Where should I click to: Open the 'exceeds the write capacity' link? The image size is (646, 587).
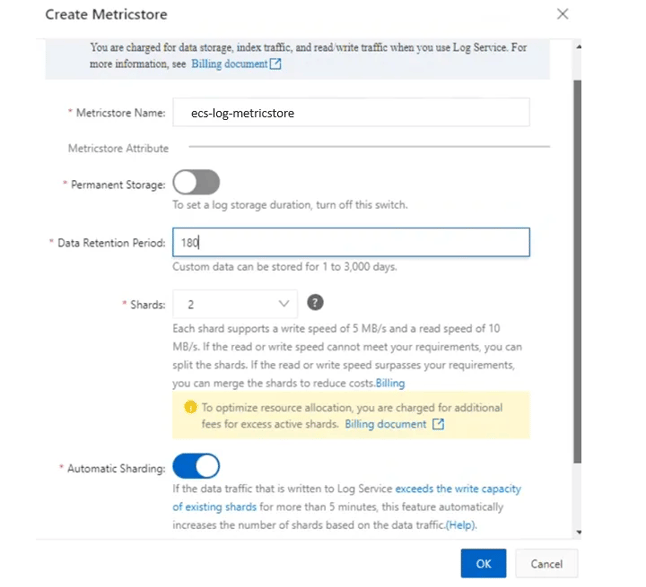tap(458, 489)
